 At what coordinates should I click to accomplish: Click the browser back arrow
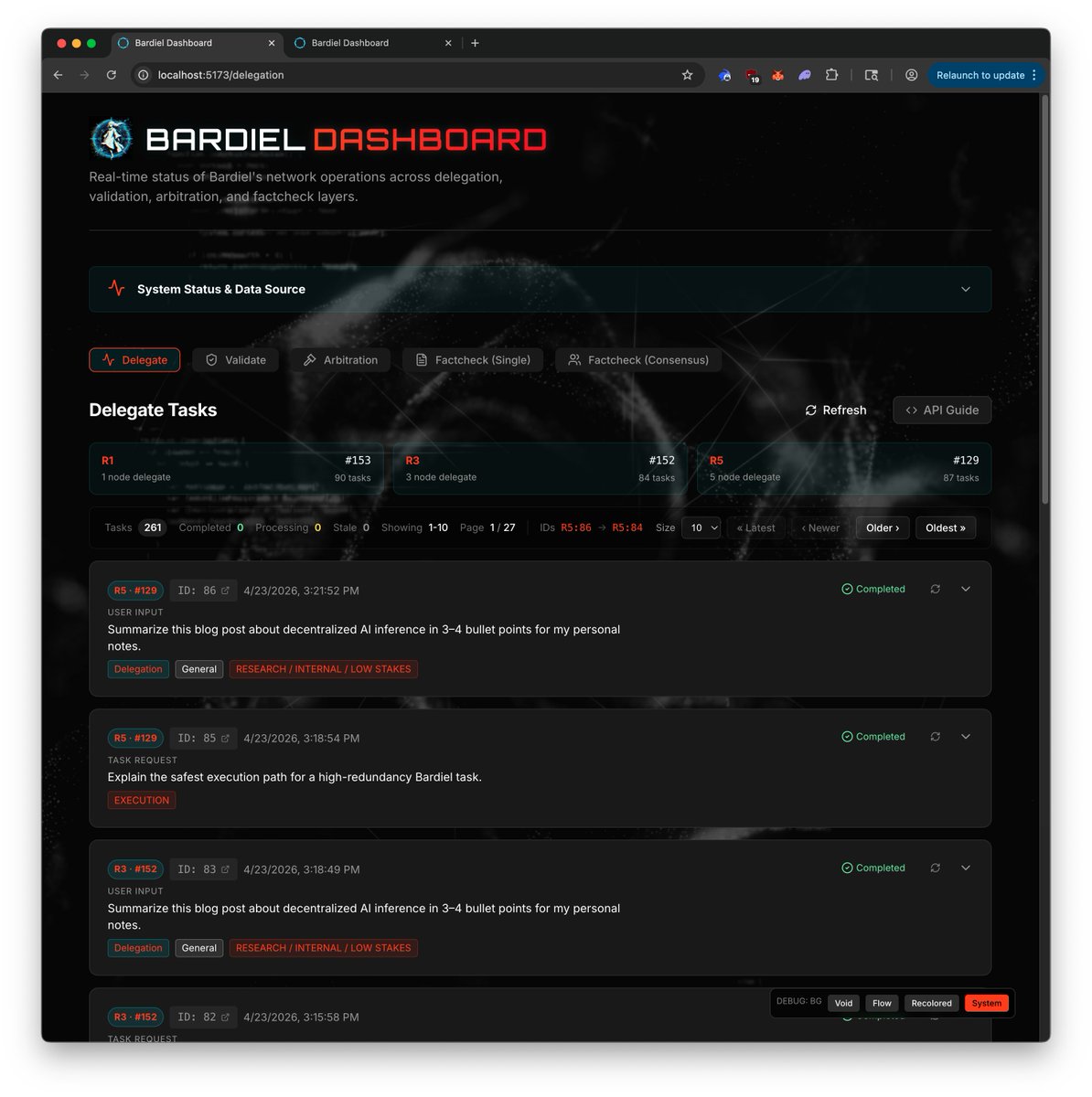pos(59,75)
